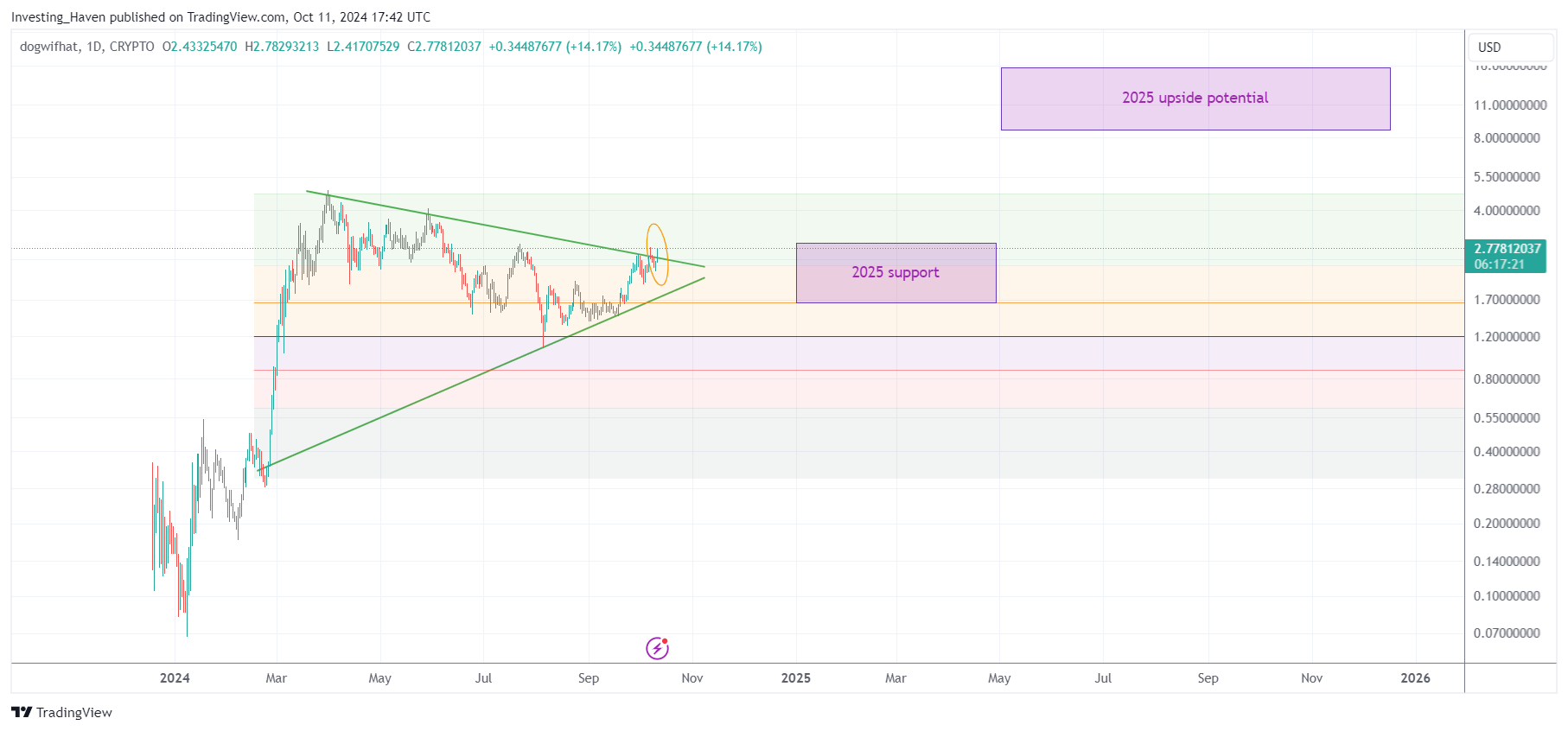Click the 0.80000000 price axis label
The width and height of the screenshot is (1568, 731).
1507,379
